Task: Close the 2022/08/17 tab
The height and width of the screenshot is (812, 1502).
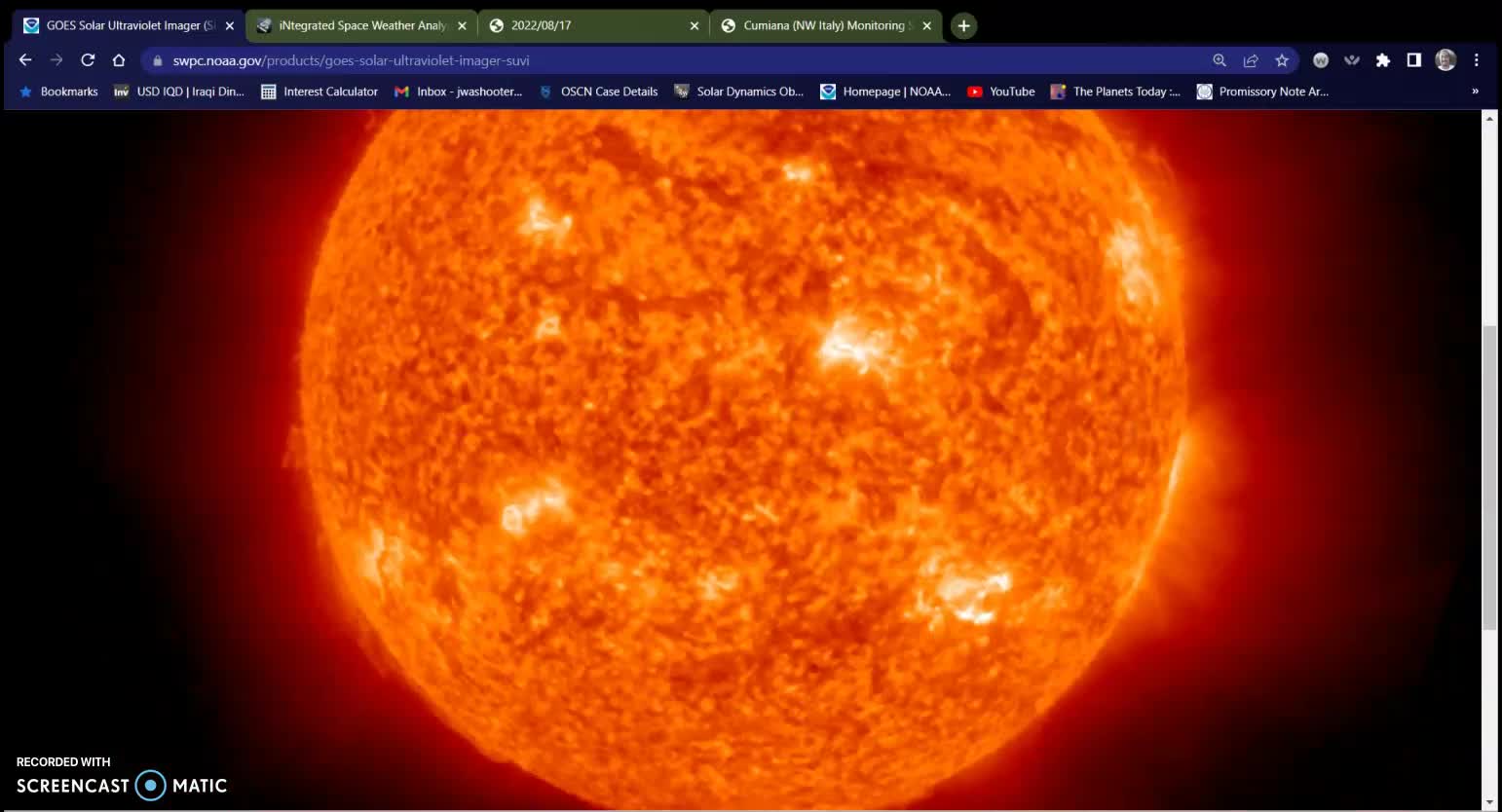Action: click(x=695, y=26)
